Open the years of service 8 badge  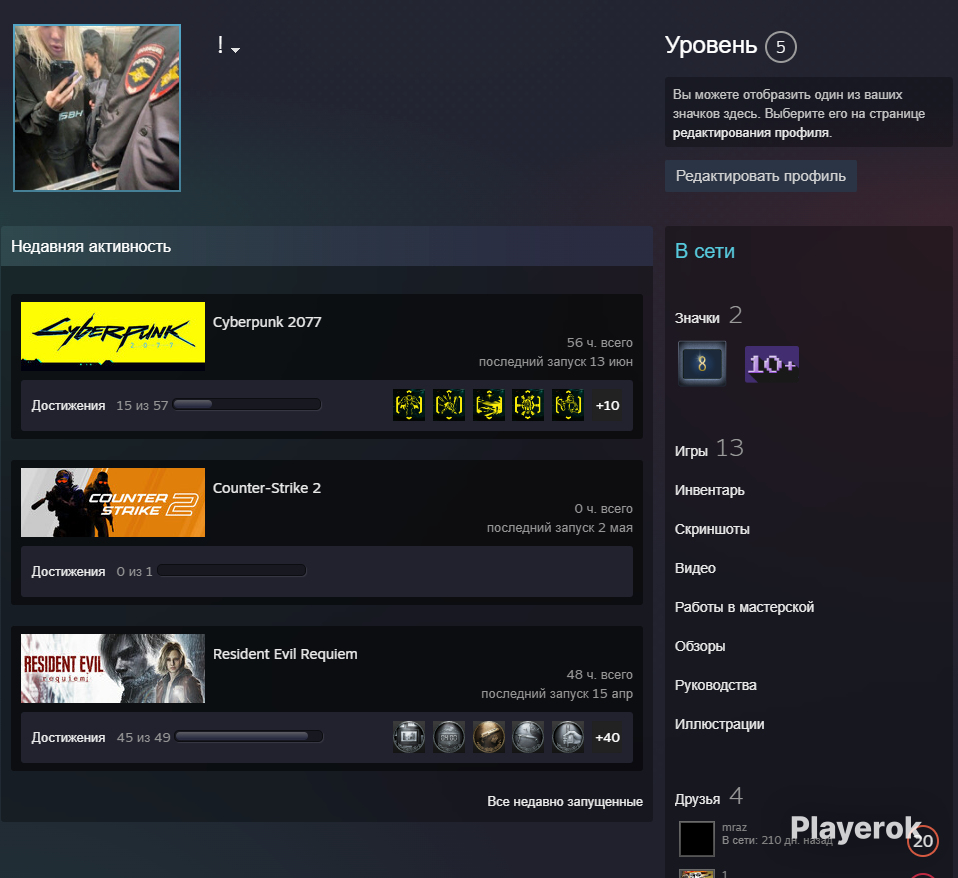[702, 364]
